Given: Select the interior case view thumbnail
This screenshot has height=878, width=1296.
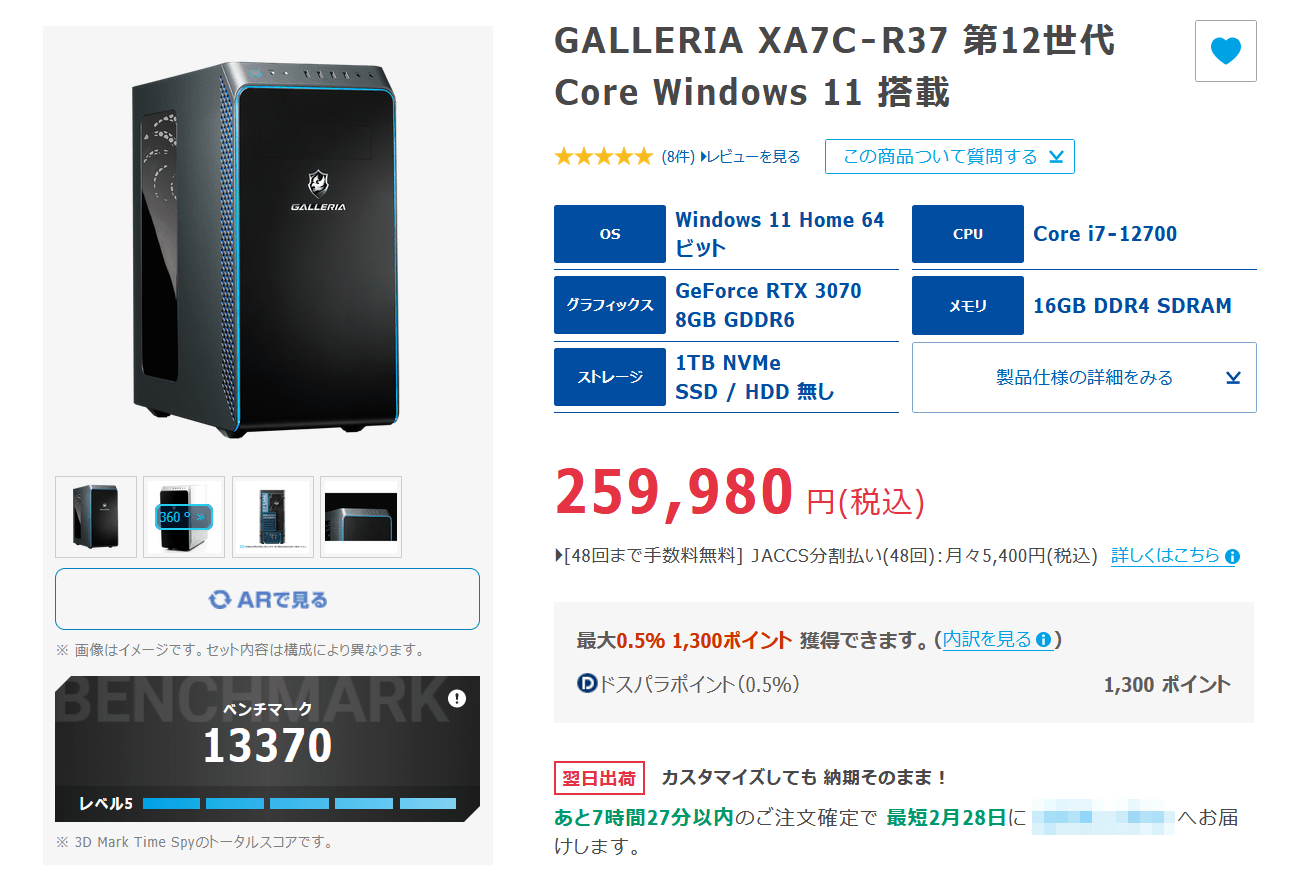Looking at the screenshot, I should 273,517.
